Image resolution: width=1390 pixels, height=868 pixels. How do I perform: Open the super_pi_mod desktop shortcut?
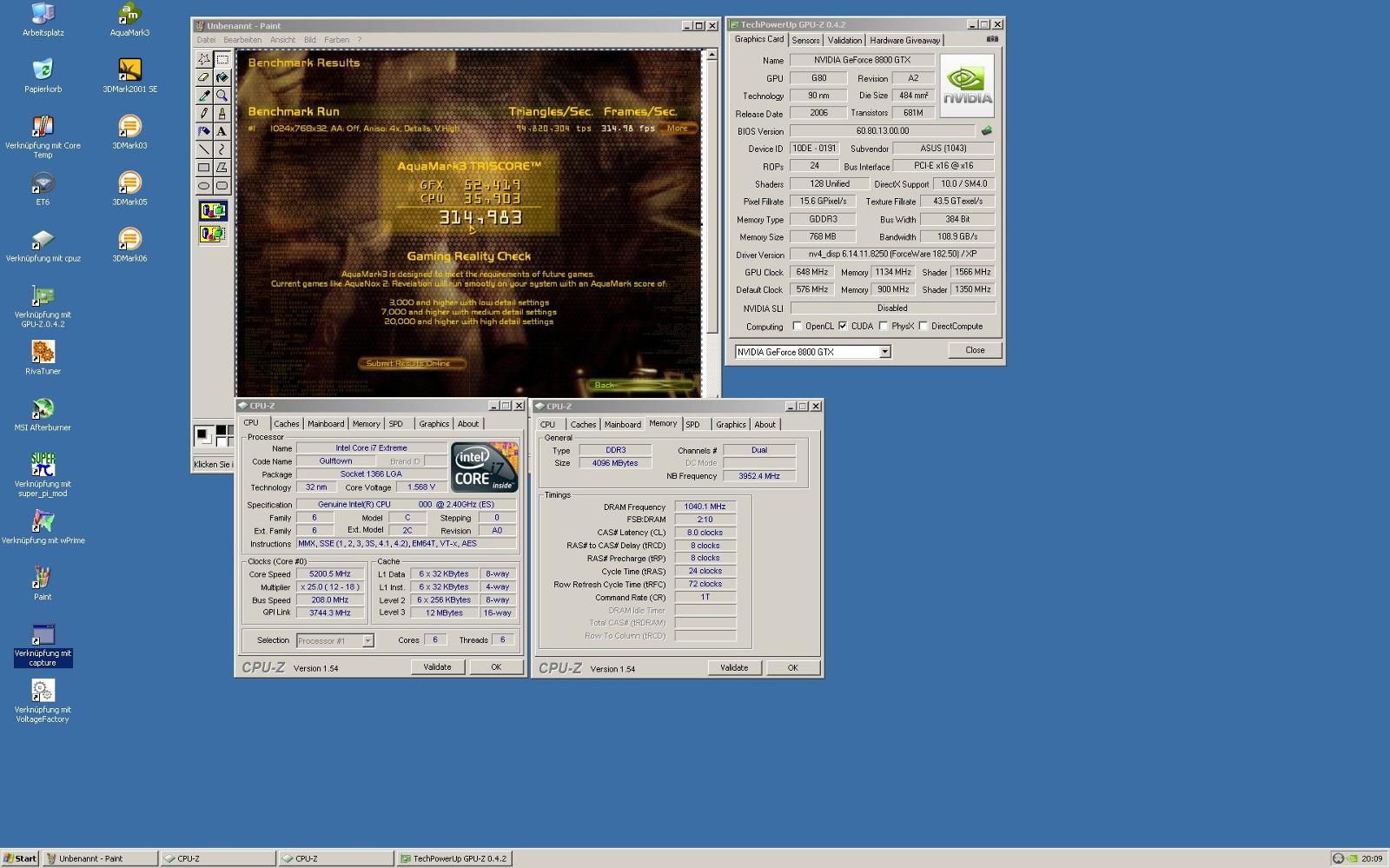(x=43, y=474)
